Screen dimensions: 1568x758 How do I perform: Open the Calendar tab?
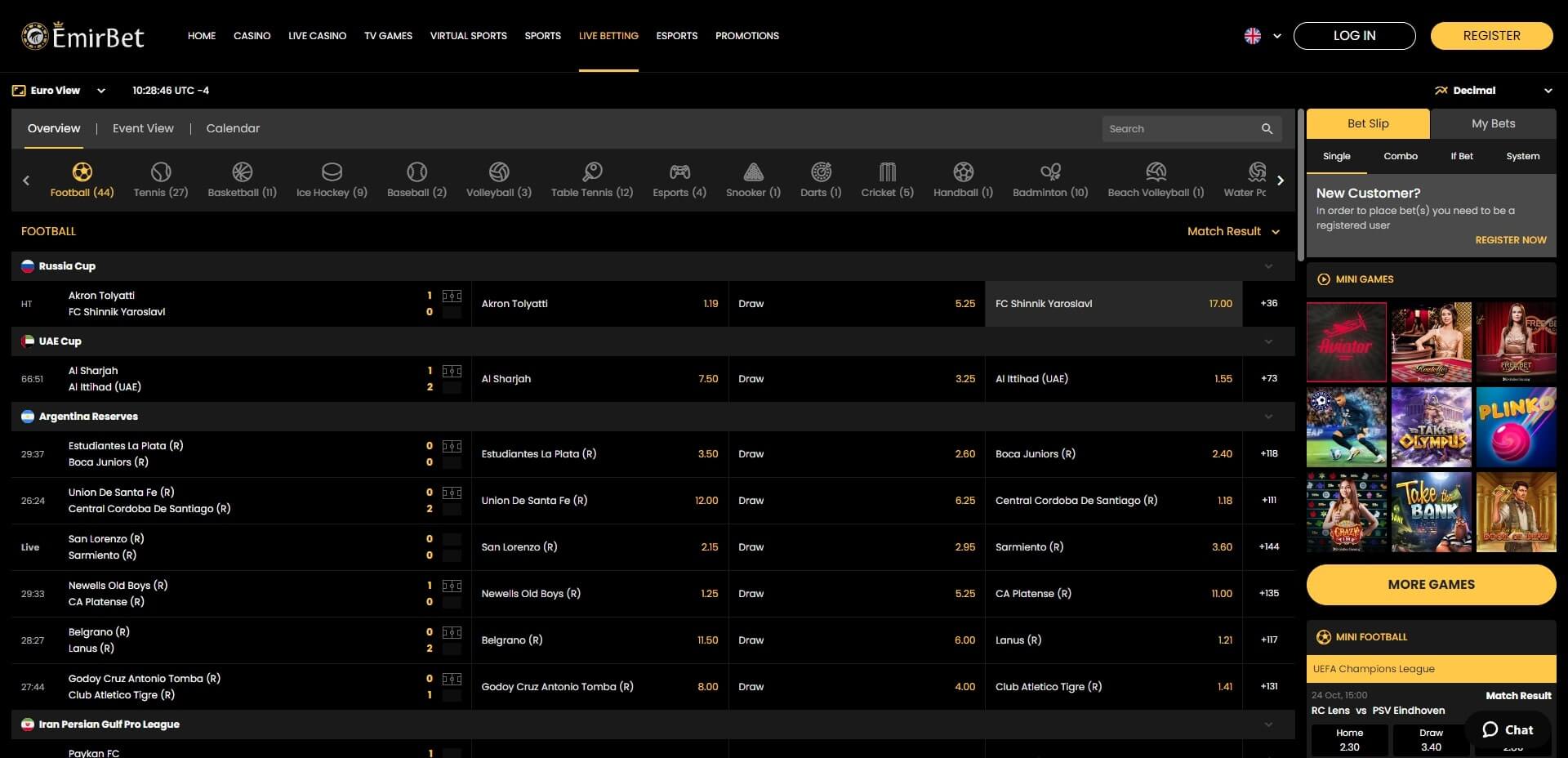[x=233, y=128]
